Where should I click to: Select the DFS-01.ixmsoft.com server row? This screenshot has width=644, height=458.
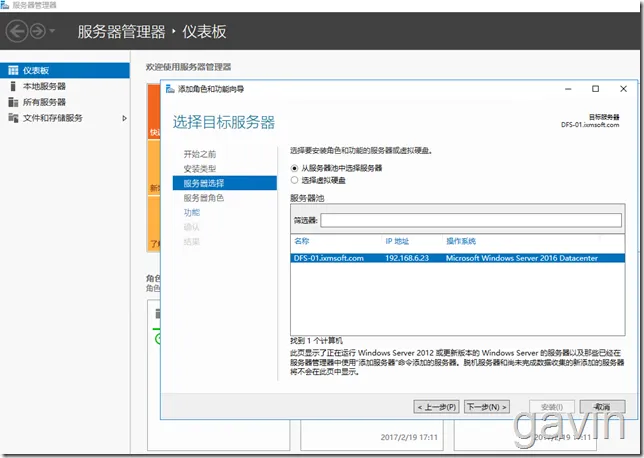[x=458, y=258]
